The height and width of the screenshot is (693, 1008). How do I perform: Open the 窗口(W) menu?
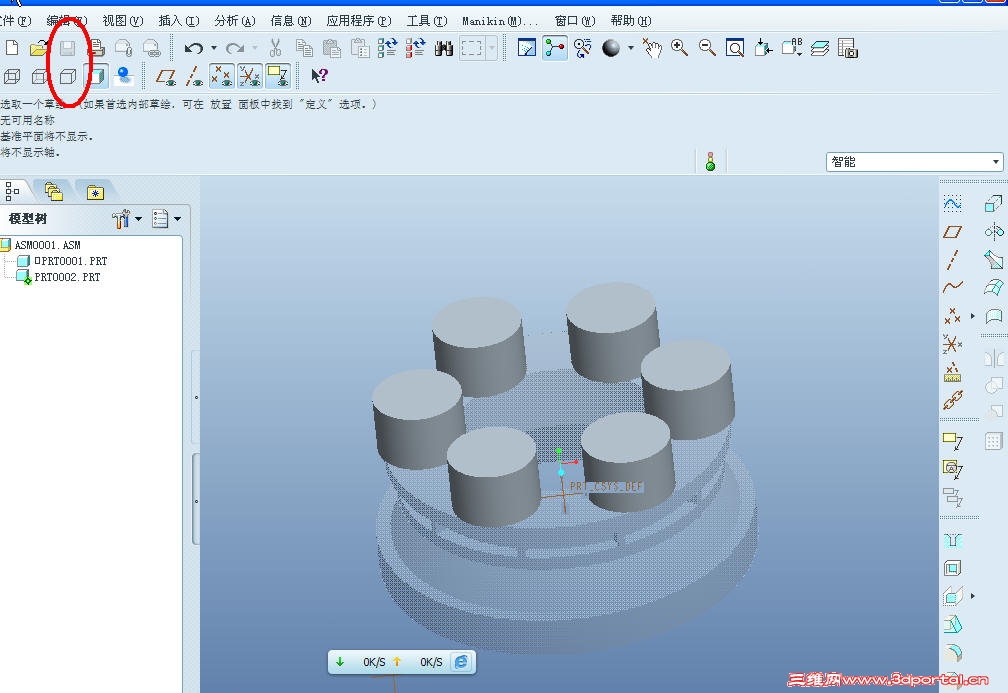(x=575, y=21)
